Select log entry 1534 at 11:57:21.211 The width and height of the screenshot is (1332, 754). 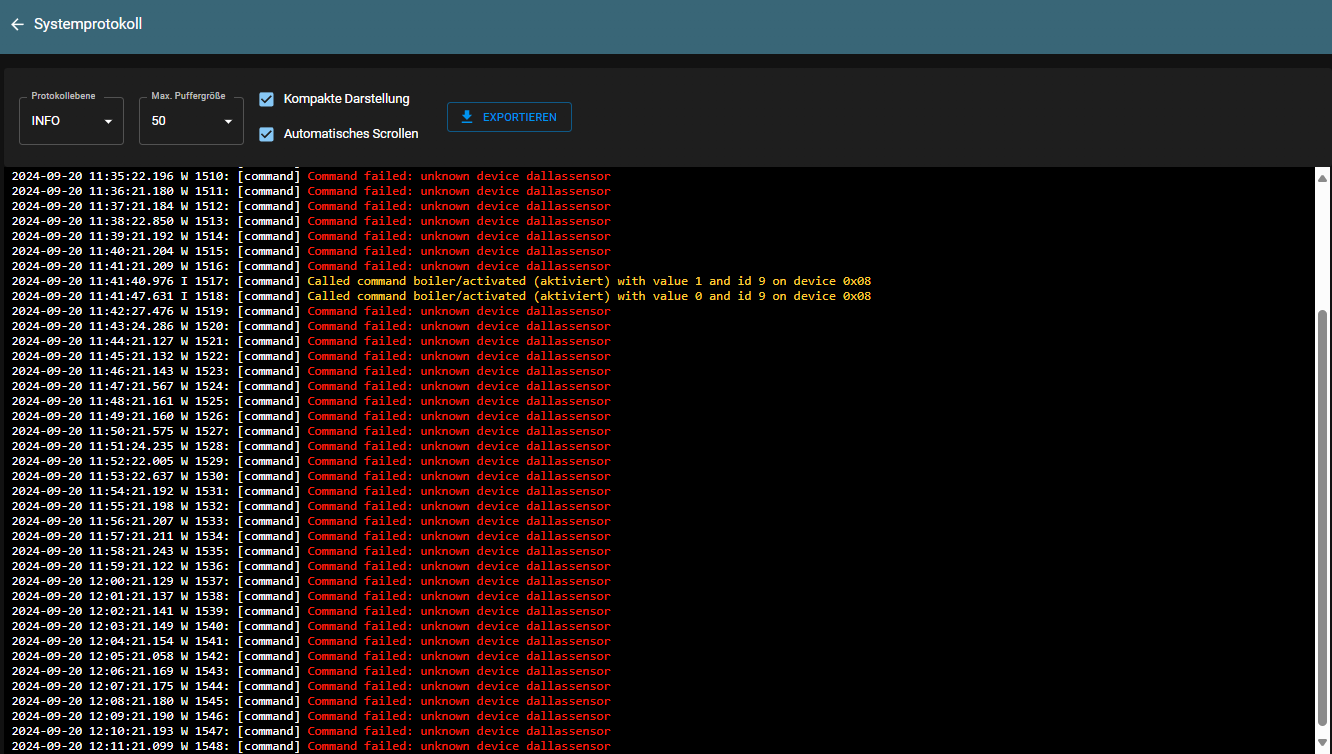[x=311, y=536]
